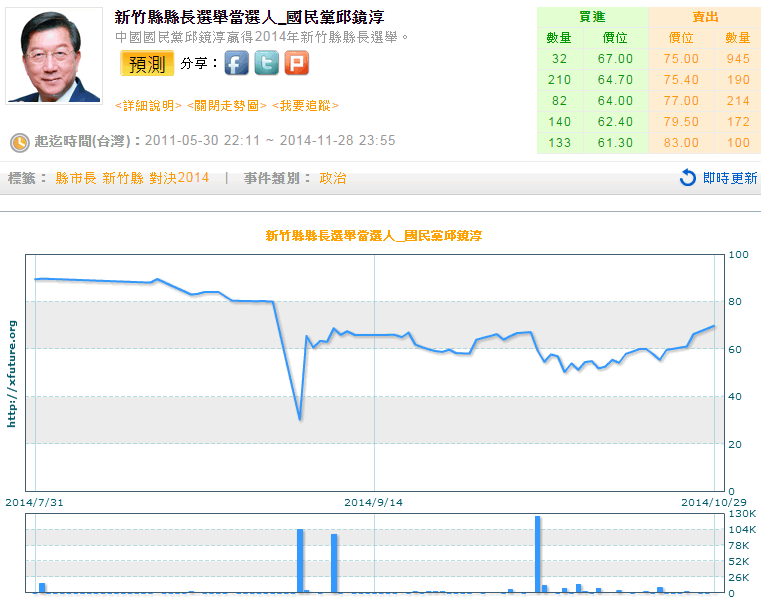This screenshot has height=606, width=761.
Task: Click the page title 新竹縣縣長選舉當選人_國民黨邱鏡淳
Action: (249, 17)
